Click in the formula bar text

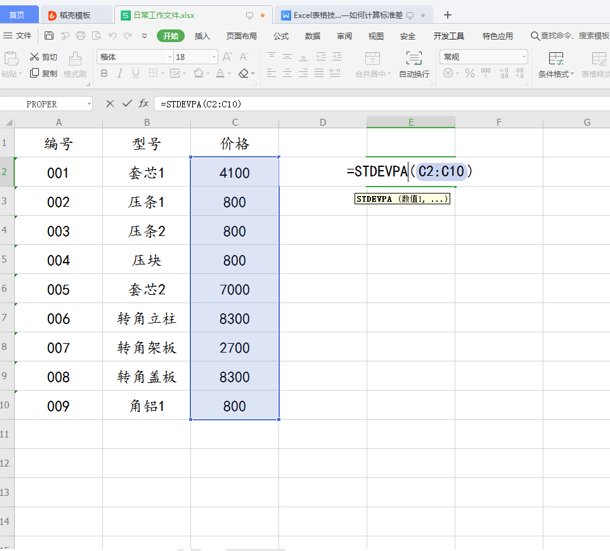(x=201, y=104)
